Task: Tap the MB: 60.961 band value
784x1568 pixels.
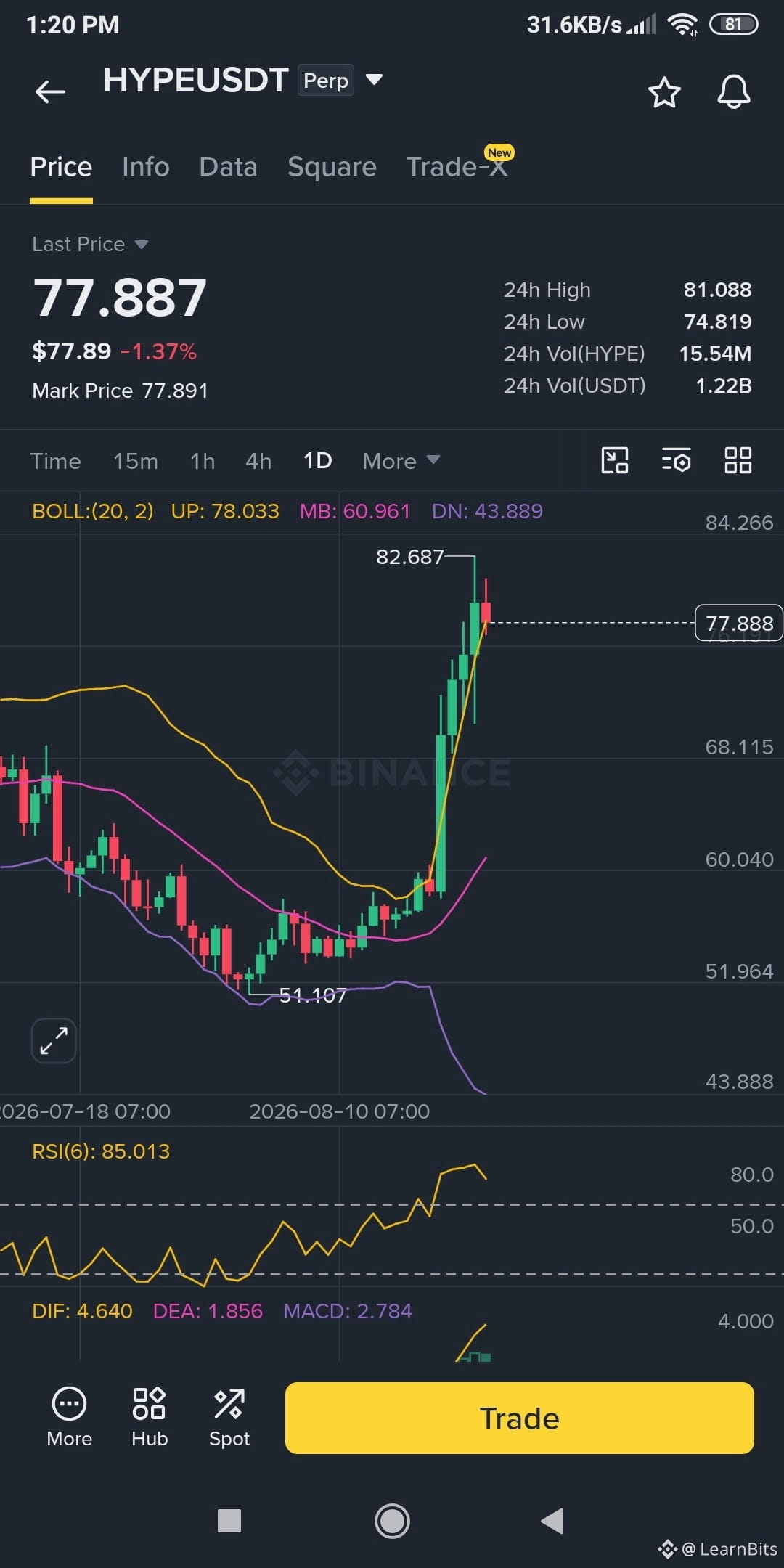Action: 355,511
